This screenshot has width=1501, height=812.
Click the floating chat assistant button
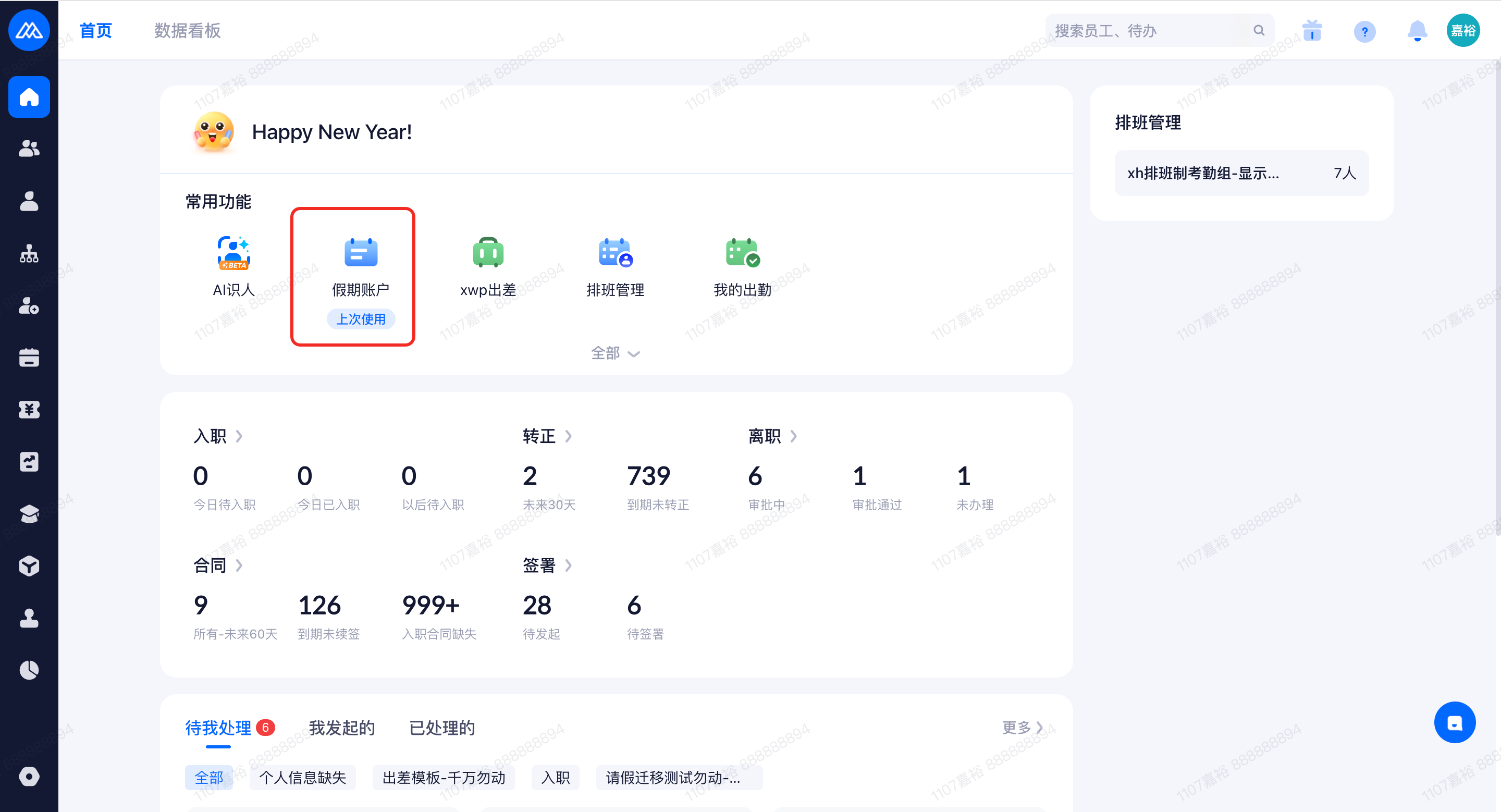tap(1455, 722)
